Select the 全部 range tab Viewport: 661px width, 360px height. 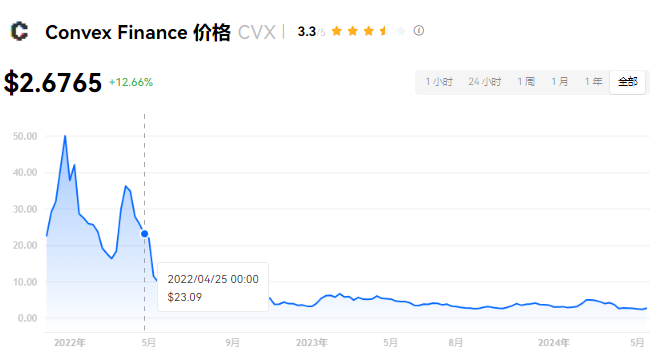(x=627, y=82)
